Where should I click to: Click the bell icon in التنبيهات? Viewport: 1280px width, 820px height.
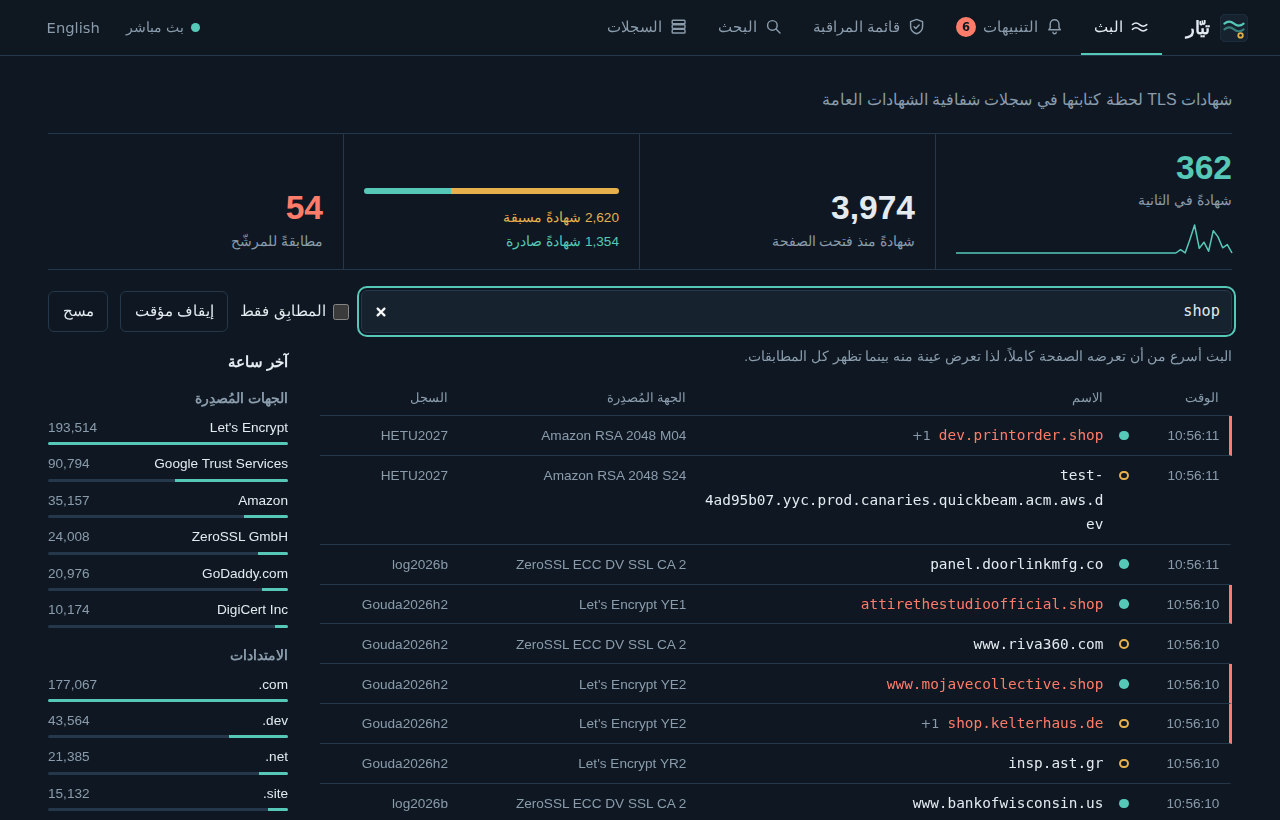click(1054, 27)
